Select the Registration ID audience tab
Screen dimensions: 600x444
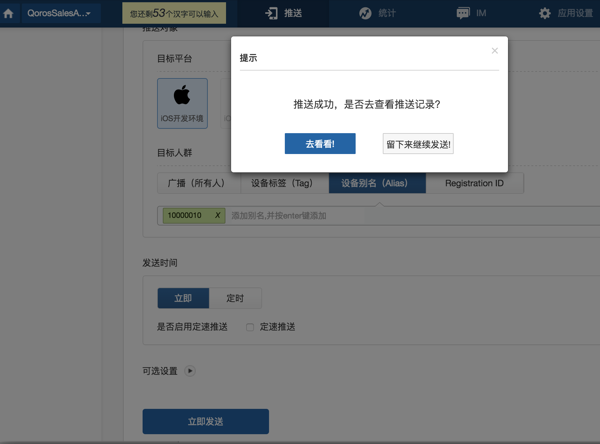tap(474, 183)
